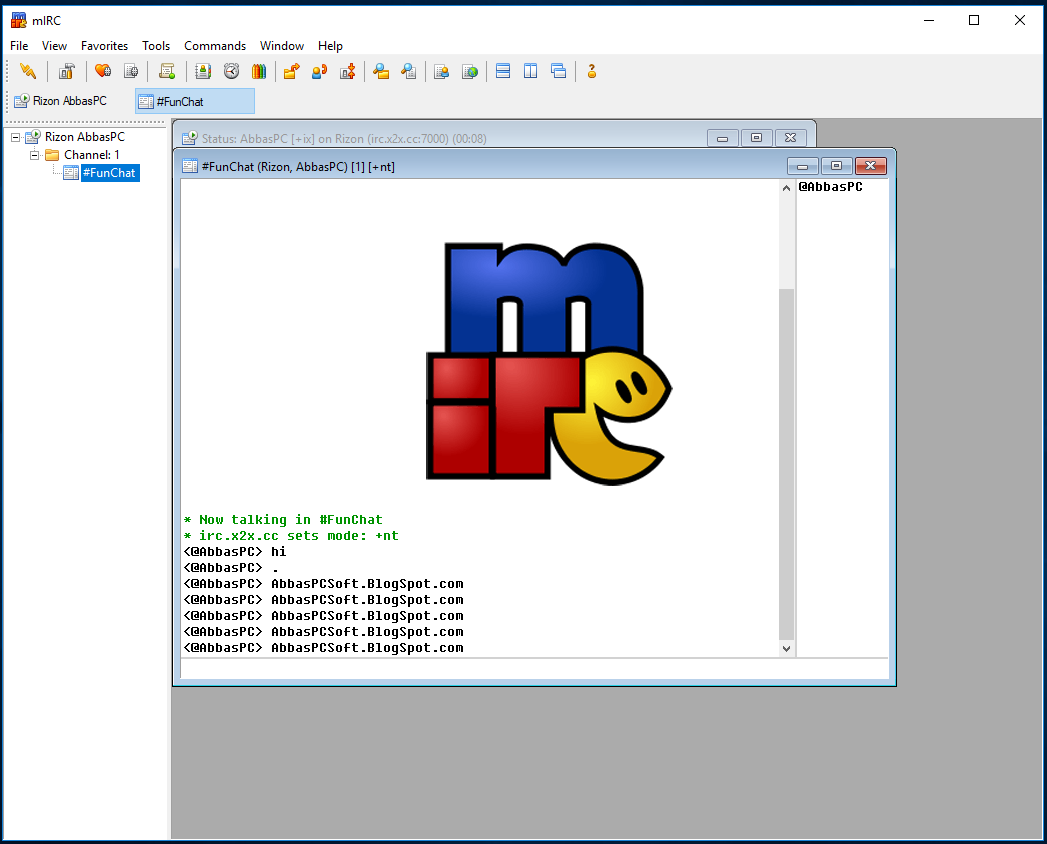
Task: Open the Channels List toolbar icon
Action: pyautogui.click(x=132, y=71)
